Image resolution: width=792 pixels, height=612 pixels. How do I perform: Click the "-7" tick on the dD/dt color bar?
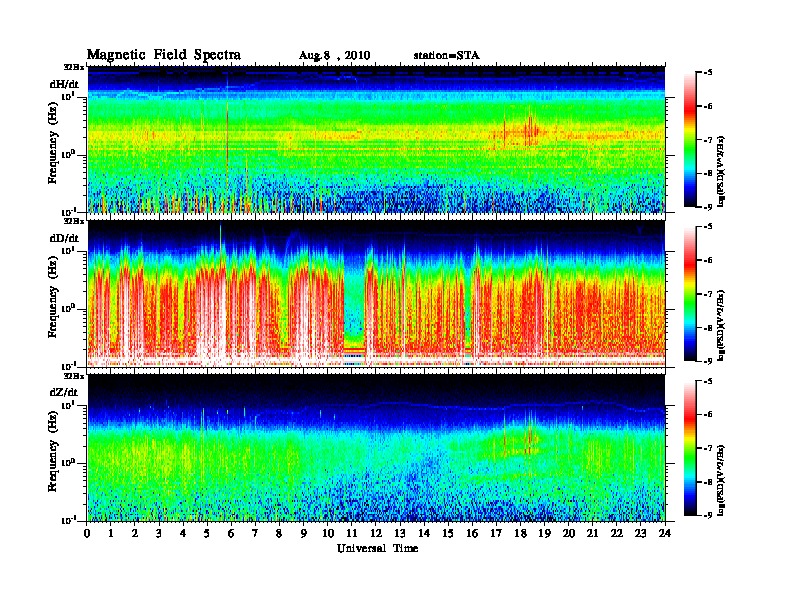708,294
